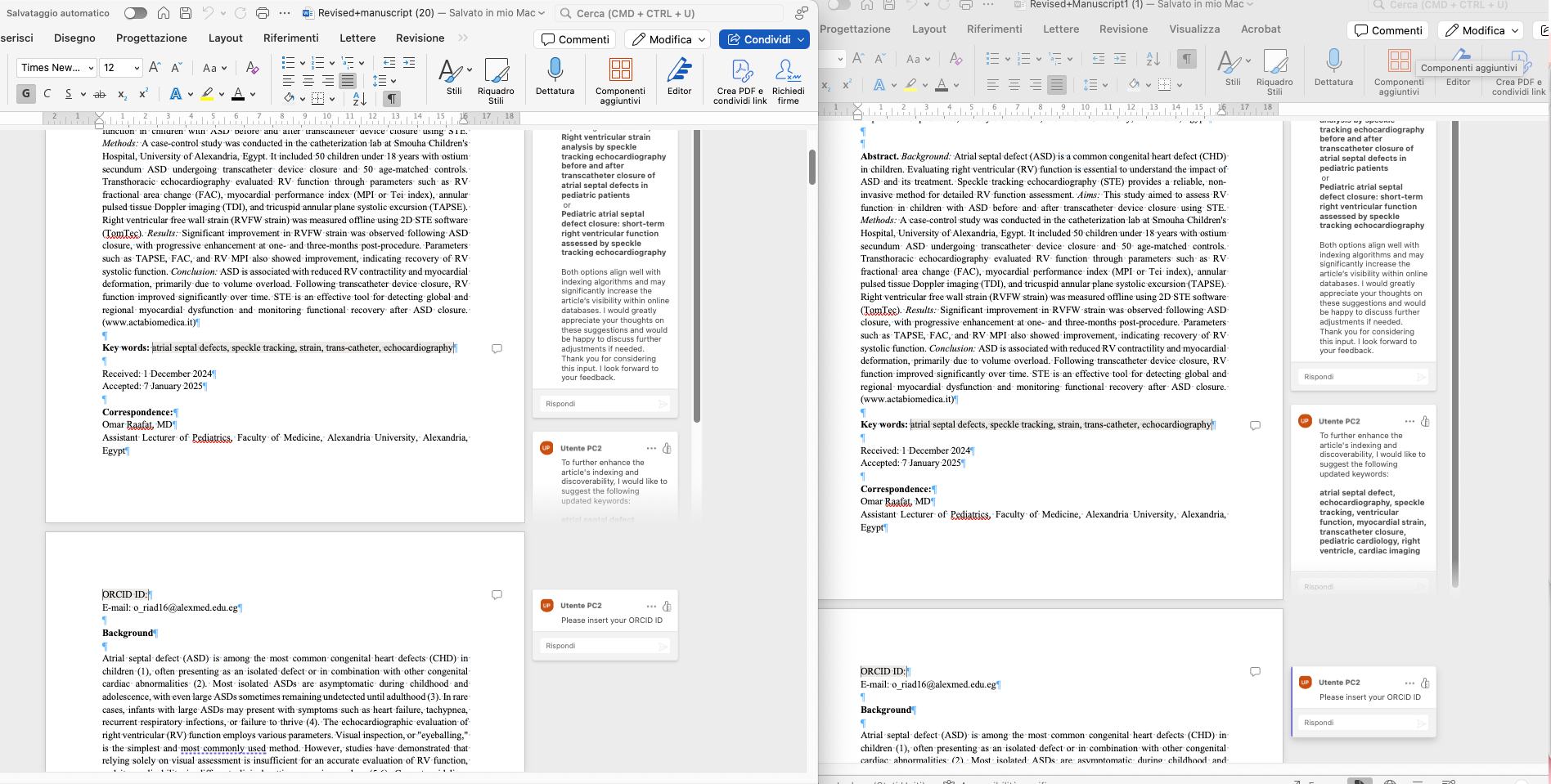Click the Dettatura microphone icon in left window
This screenshot has height=784, width=1551.
pyautogui.click(x=555, y=71)
